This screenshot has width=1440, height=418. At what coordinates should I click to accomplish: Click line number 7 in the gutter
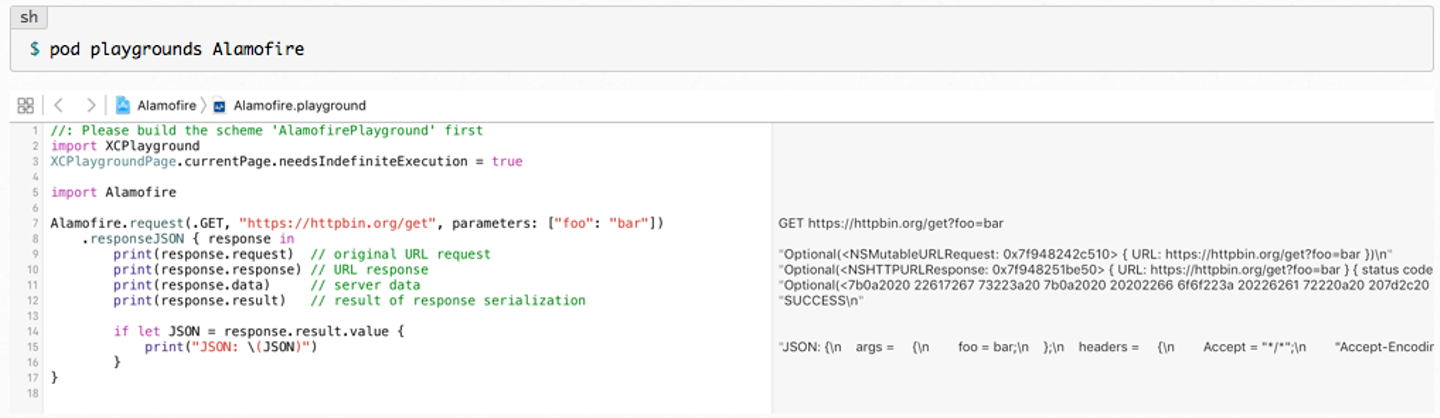tap(34, 222)
